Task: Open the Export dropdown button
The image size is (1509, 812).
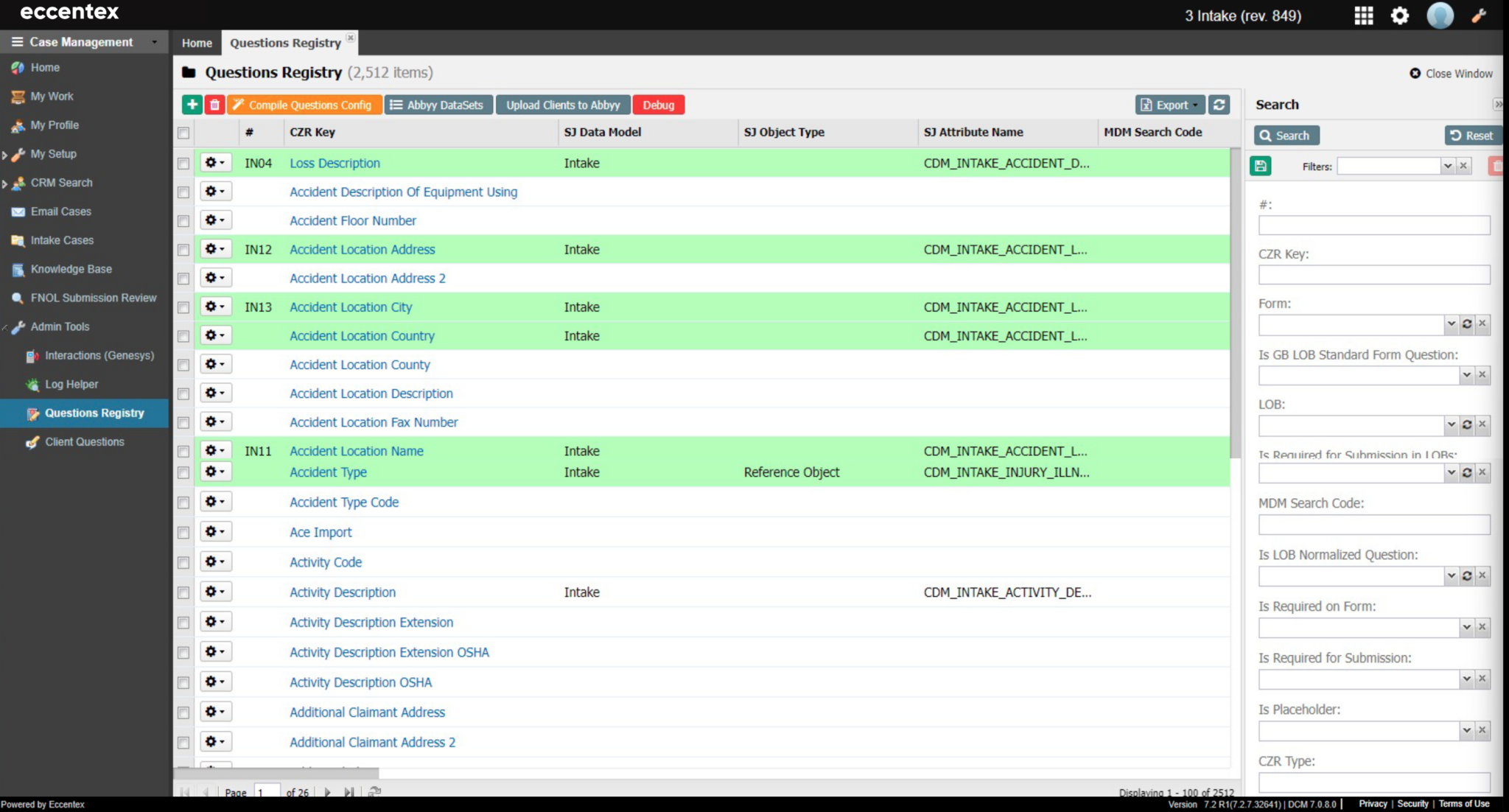Action: pos(1169,105)
